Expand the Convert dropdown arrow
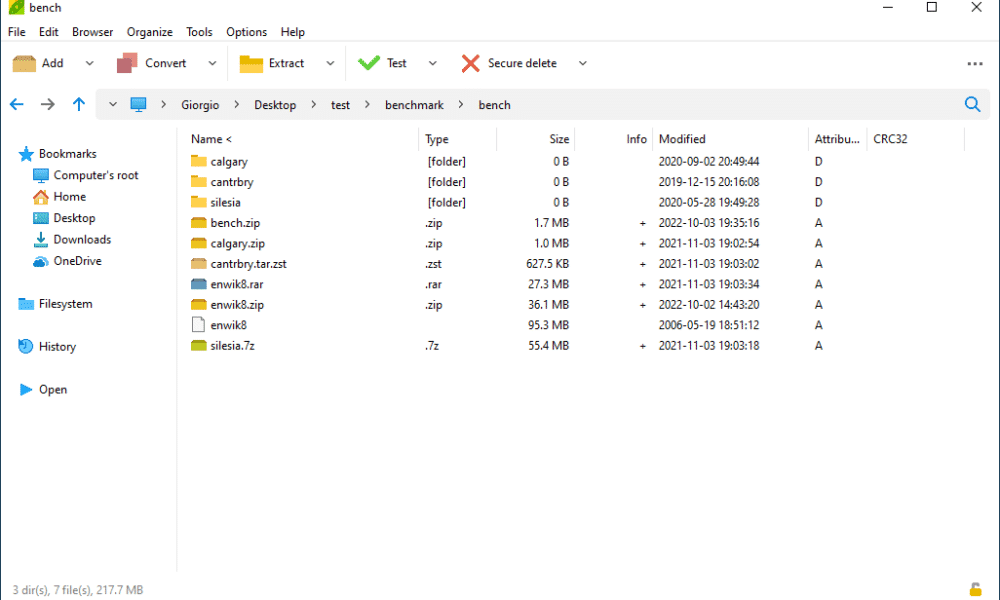 [x=212, y=63]
